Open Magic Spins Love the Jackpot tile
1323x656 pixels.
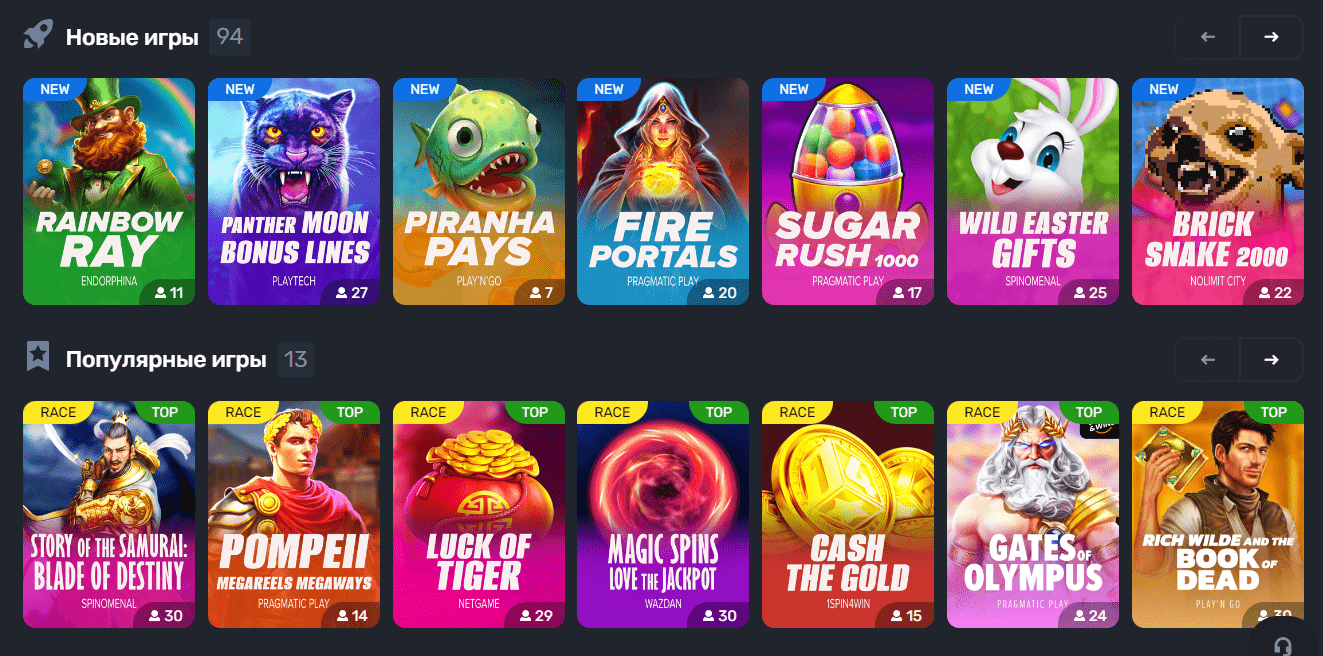pos(663,514)
